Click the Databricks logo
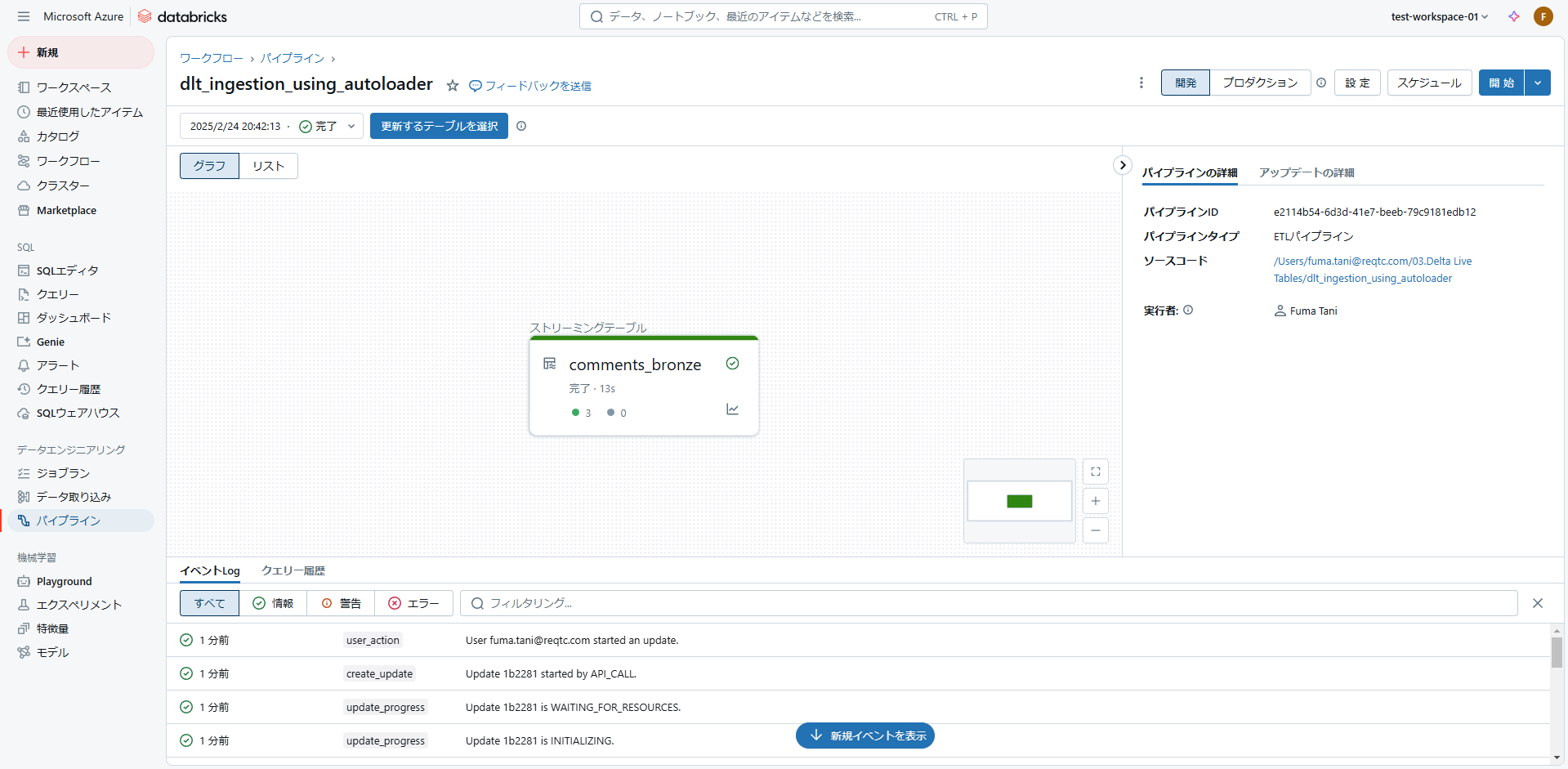The width and height of the screenshot is (1568, 769). click(x=183, y=16)
